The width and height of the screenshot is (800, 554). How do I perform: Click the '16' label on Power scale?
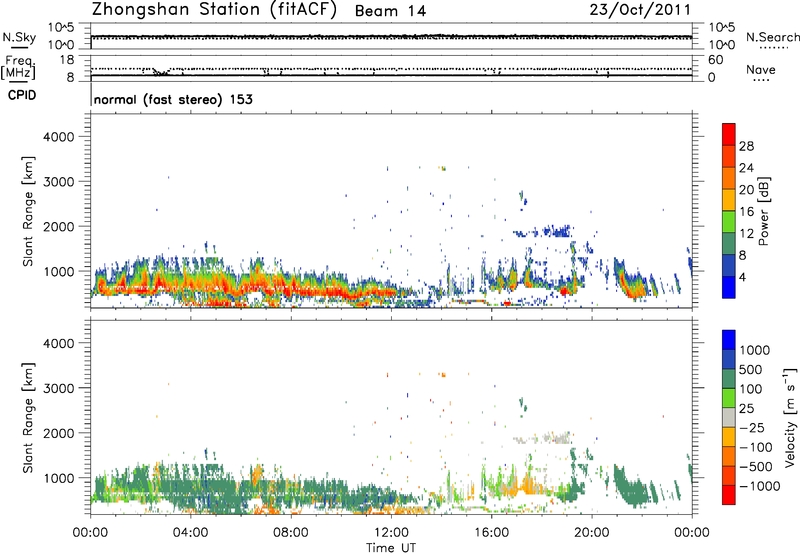point(746,212)
